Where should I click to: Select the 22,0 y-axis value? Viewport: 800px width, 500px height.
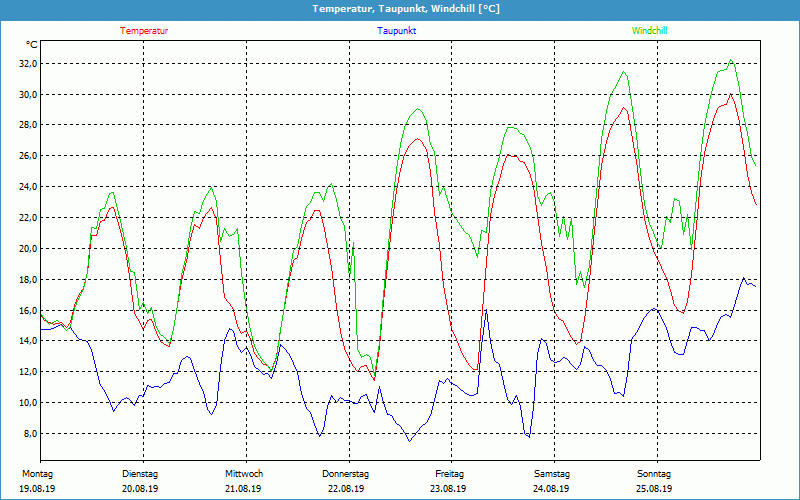tap(28, 218)
